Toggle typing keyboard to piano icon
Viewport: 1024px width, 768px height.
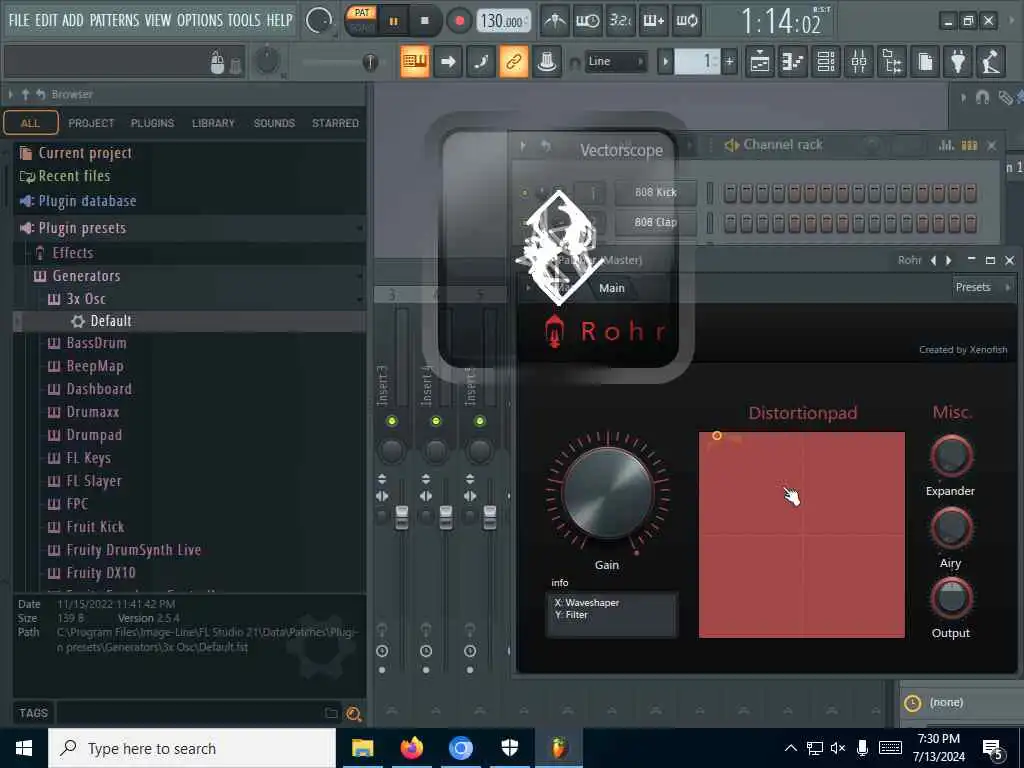point(415,62)
